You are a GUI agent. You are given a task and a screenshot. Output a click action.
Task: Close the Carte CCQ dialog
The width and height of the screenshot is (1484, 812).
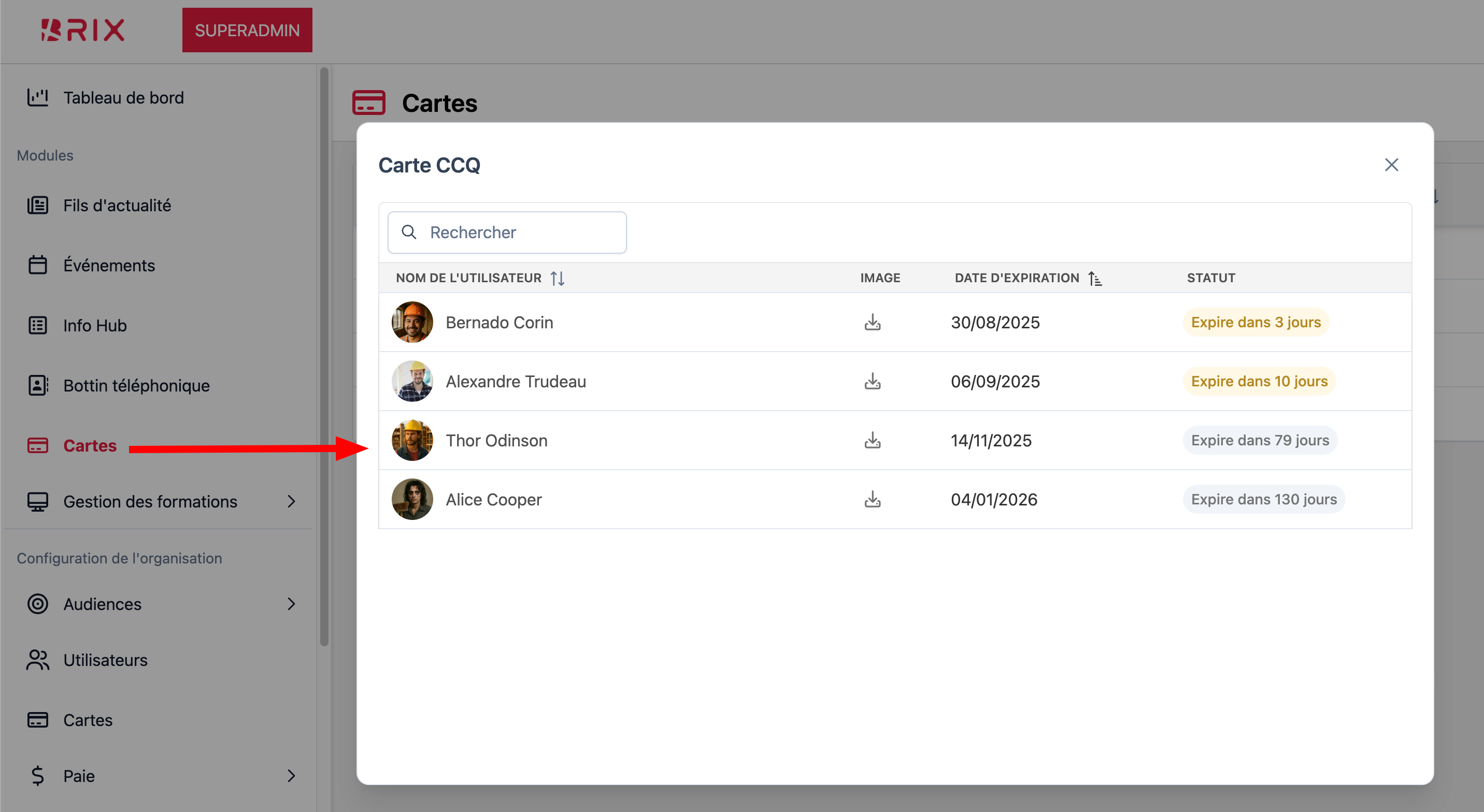(x=1391, y=165)
